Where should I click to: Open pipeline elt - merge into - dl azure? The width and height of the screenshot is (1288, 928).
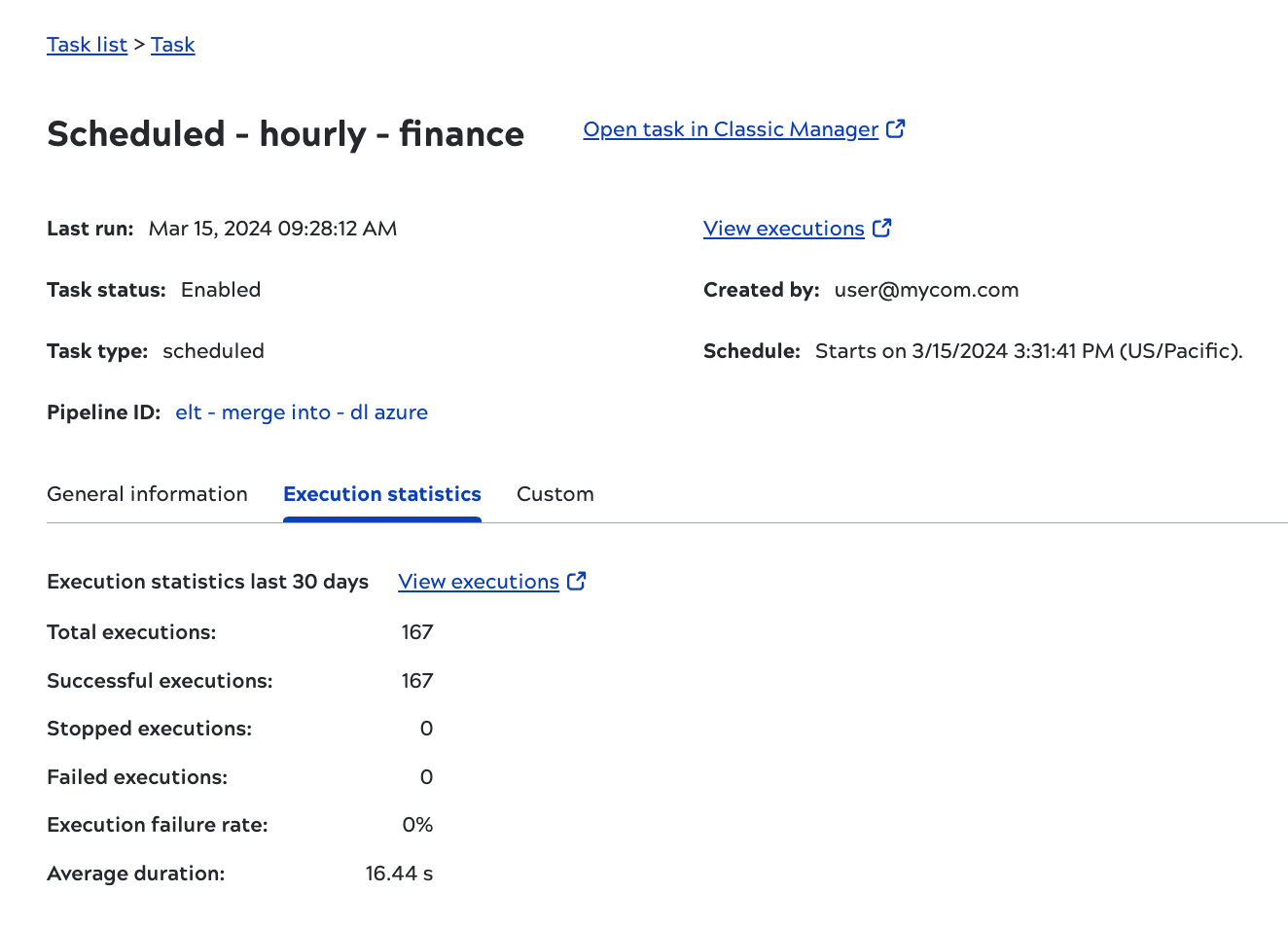tap(301, 412)
